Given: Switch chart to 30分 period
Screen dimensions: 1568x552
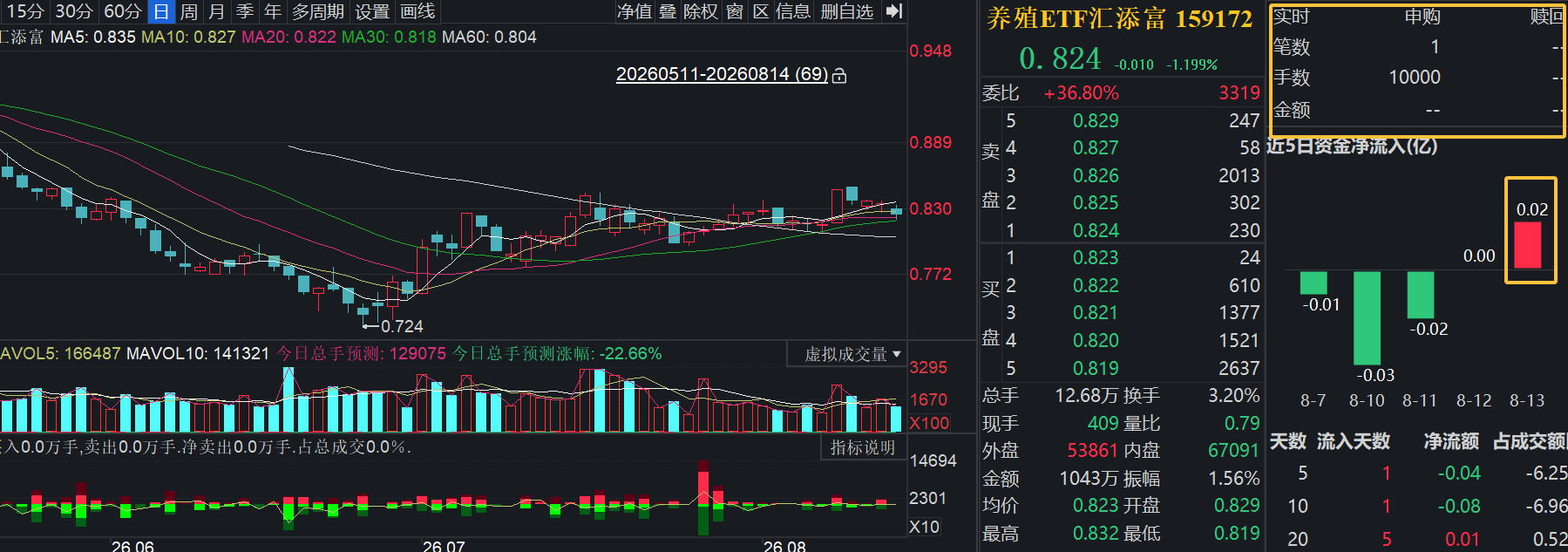Looking at the screenshot, I should [x=73, y=11].
